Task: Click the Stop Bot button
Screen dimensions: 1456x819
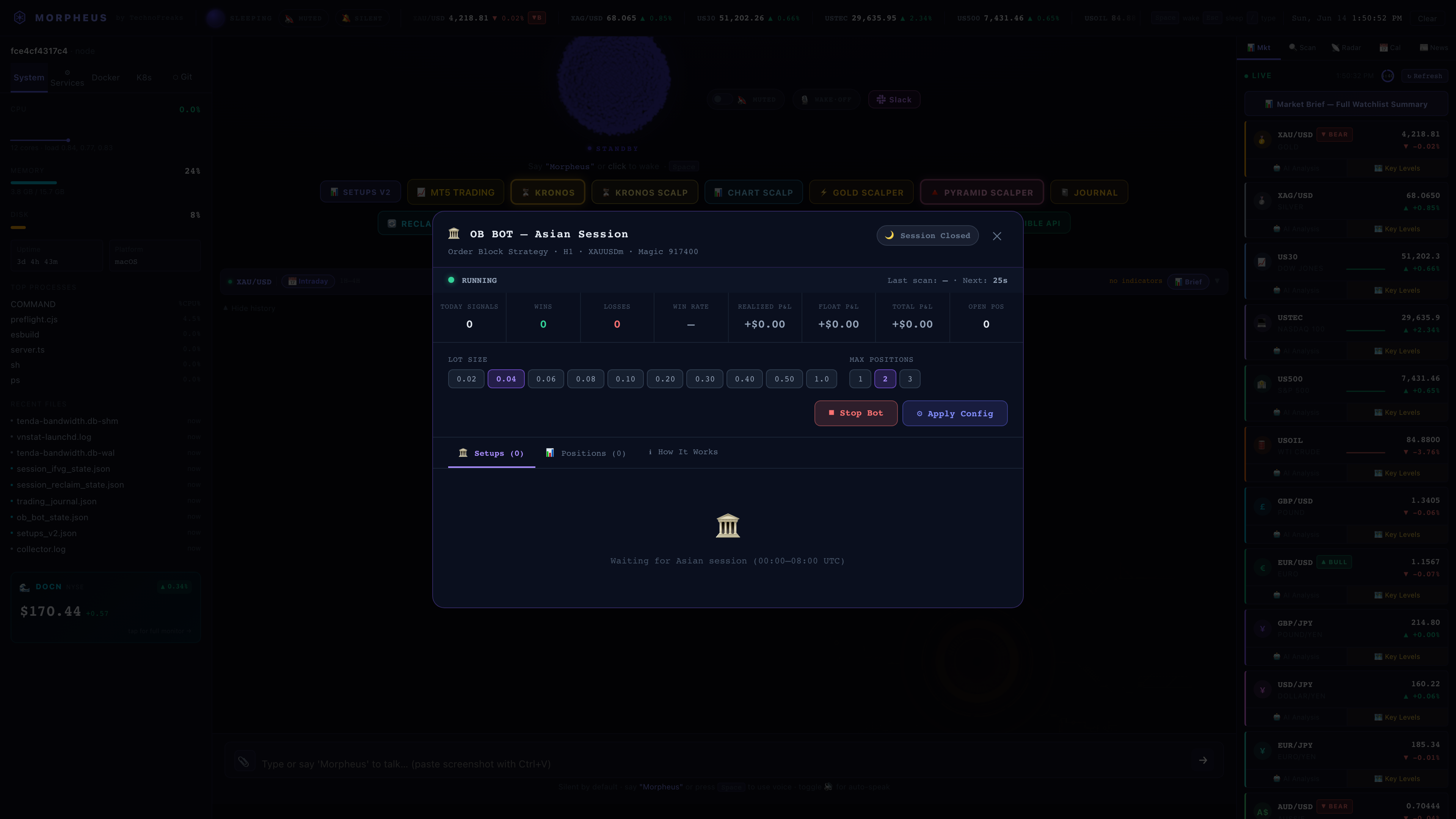Action: pos(856,413)
